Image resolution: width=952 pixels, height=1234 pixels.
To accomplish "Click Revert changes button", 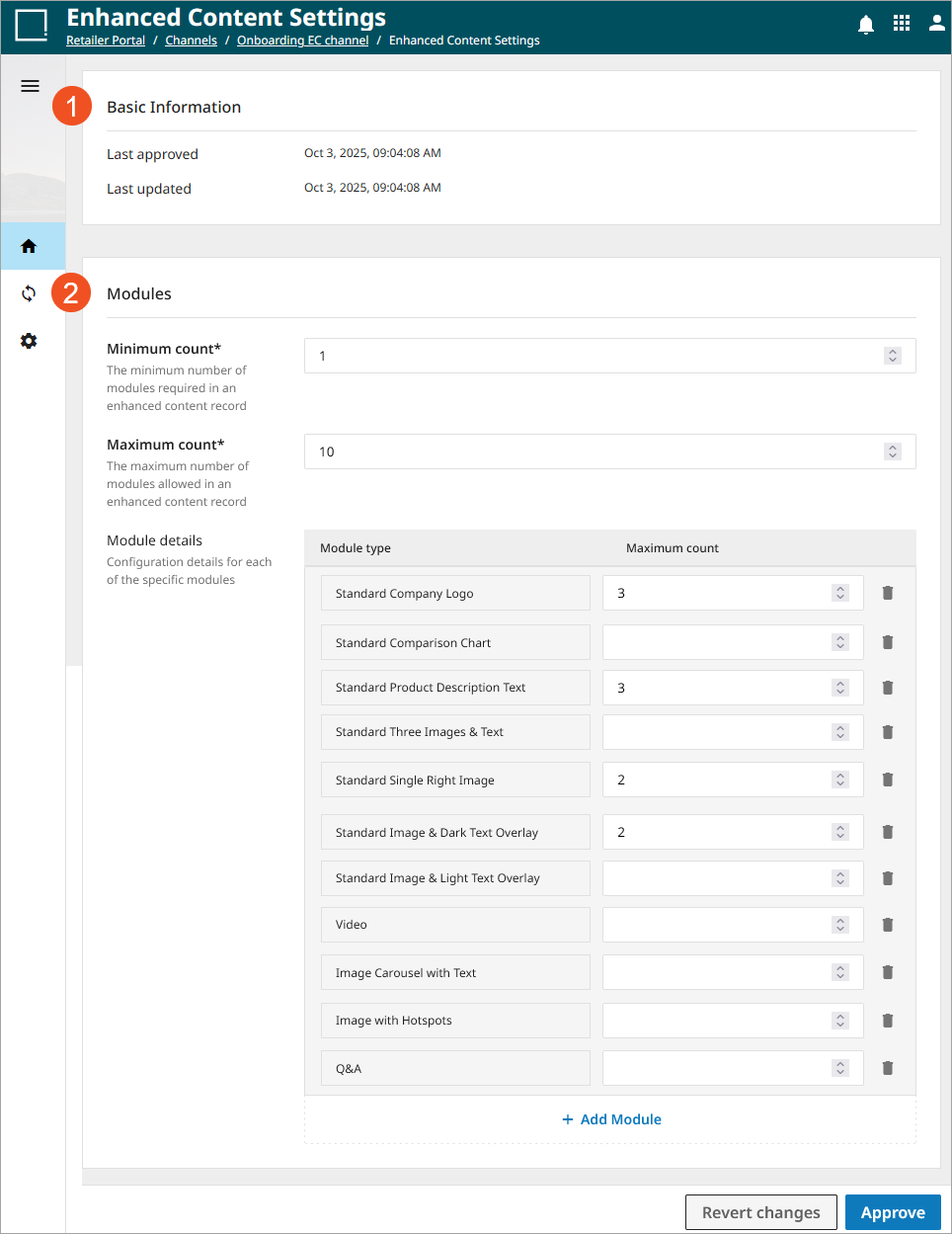I will point(760,1212).
